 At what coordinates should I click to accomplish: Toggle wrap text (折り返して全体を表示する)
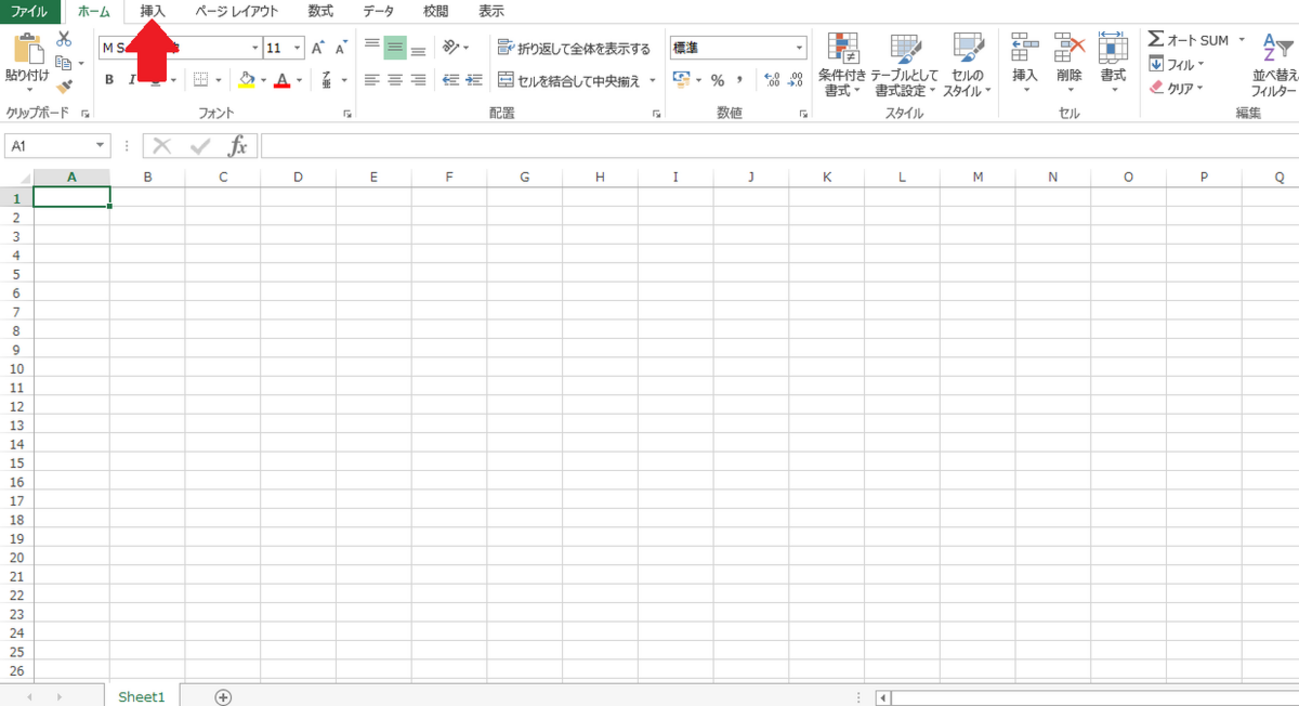(x=574, y=48)
